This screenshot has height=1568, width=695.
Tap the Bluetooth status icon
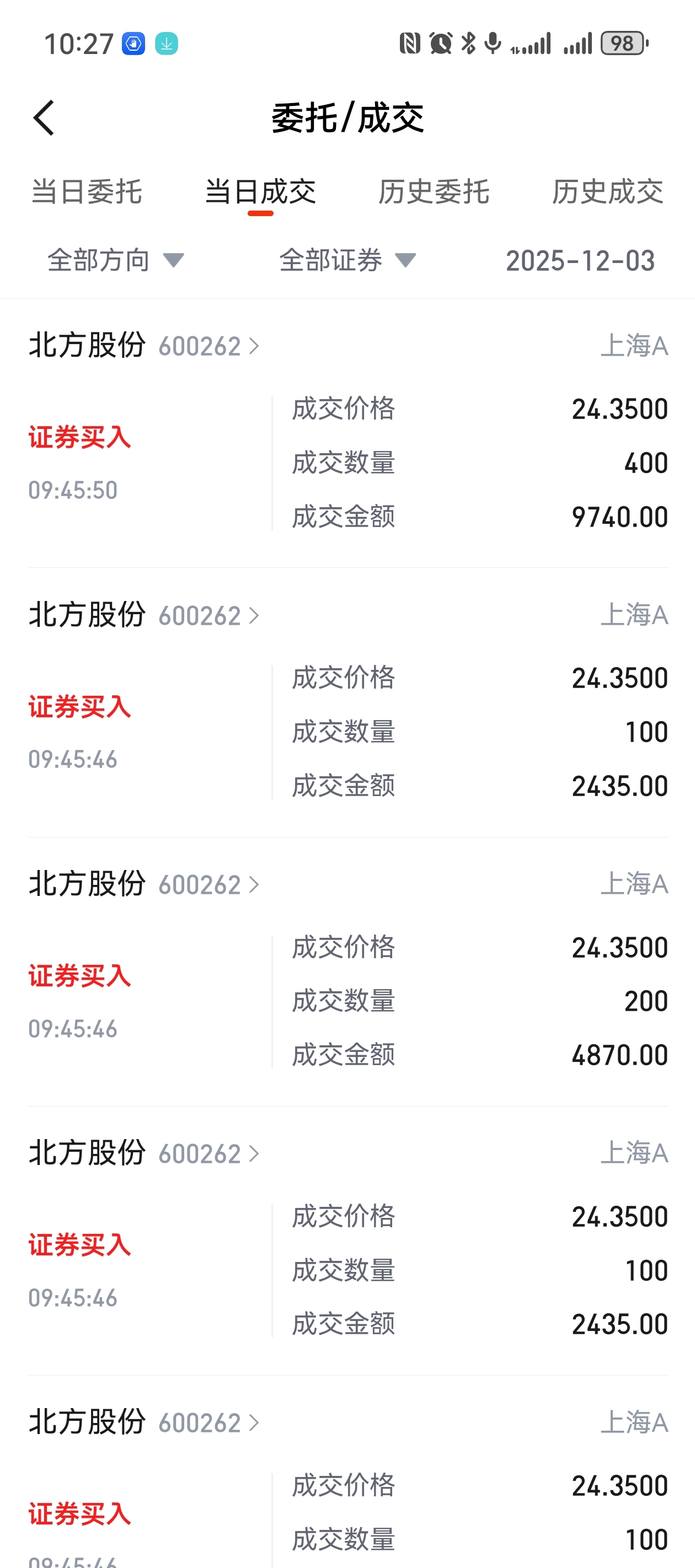pos(468,43)
